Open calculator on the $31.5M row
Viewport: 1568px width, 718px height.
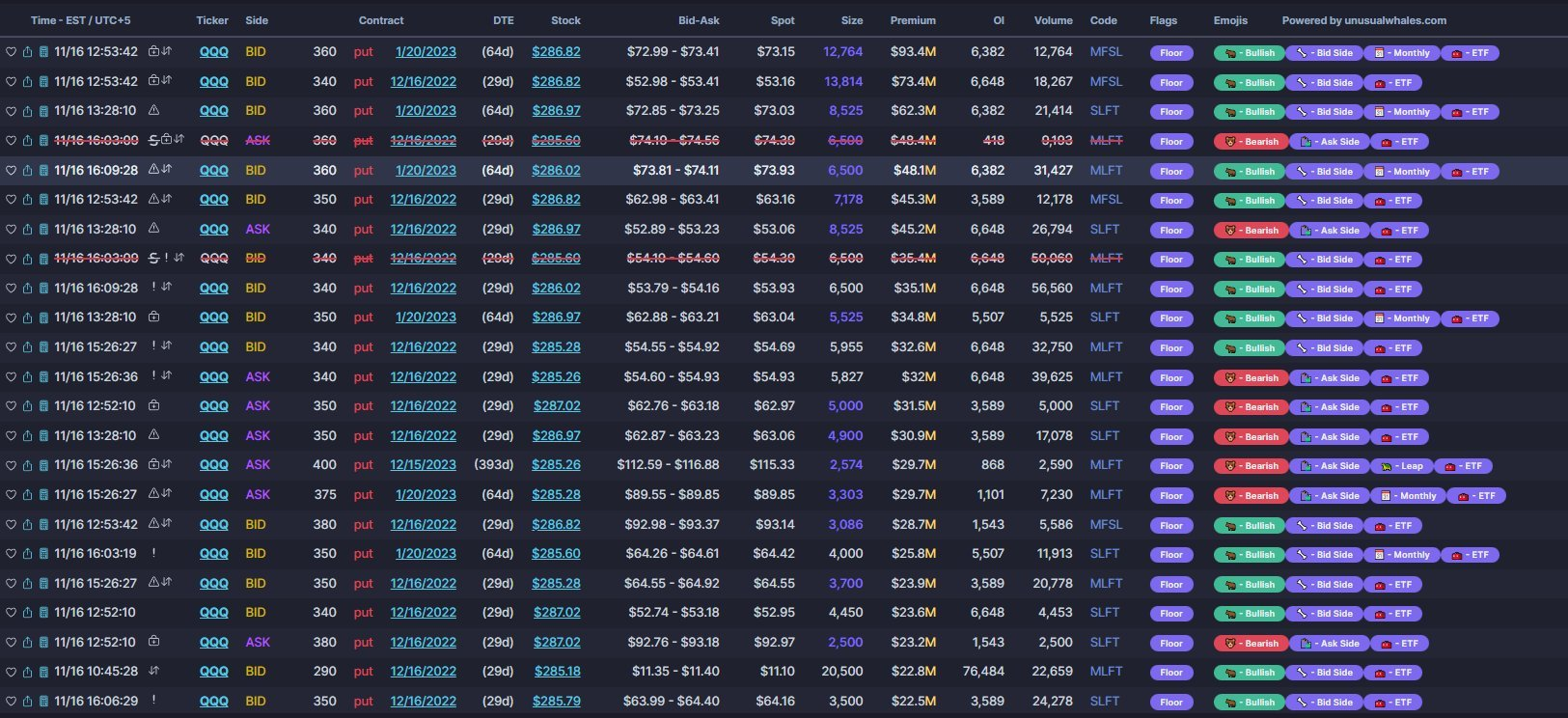tap(43, 406)
